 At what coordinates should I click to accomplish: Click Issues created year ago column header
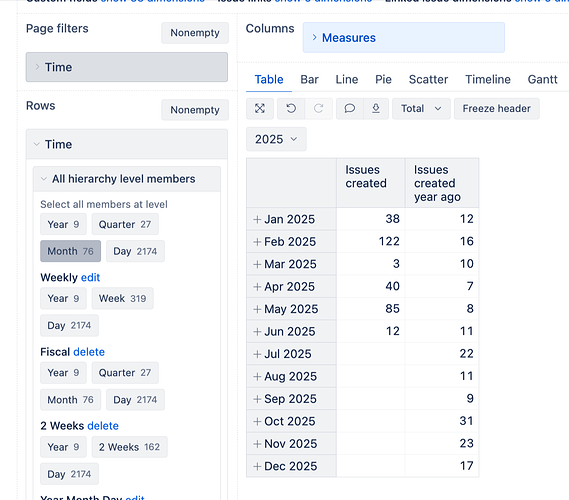[442, 183]
